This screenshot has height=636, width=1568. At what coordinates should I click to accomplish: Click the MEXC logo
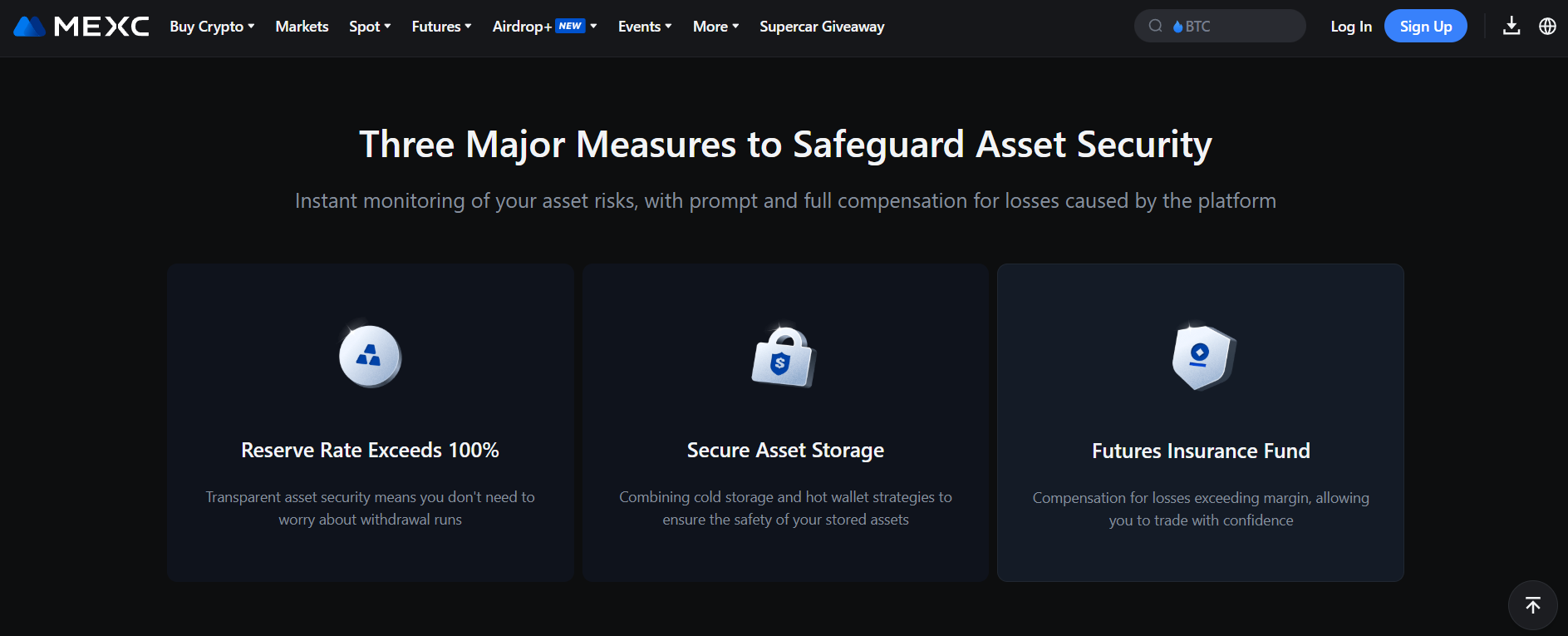point(81,27)
